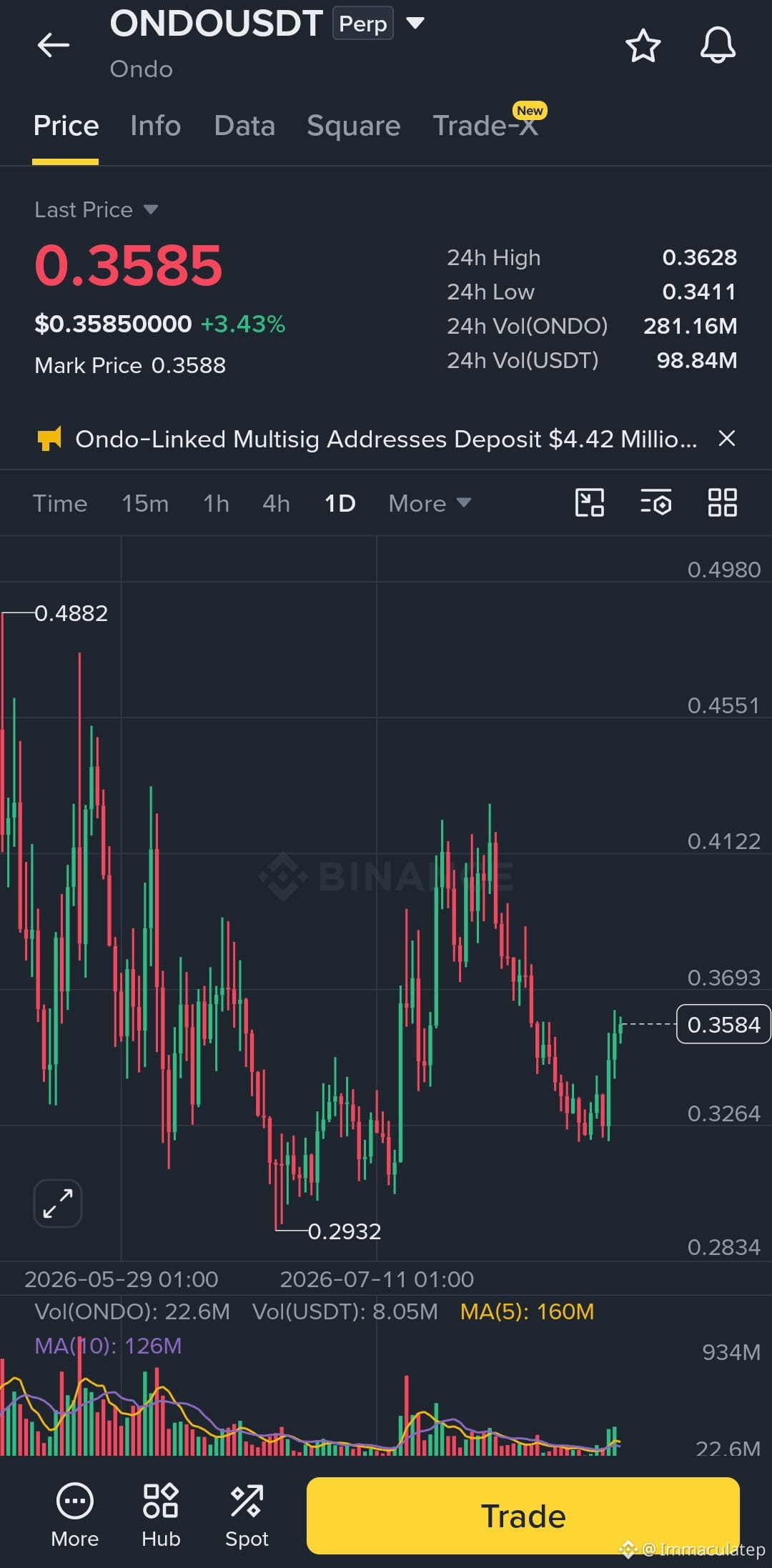Switch to the Info tab

pyautogui.click(x=156, y=126)
